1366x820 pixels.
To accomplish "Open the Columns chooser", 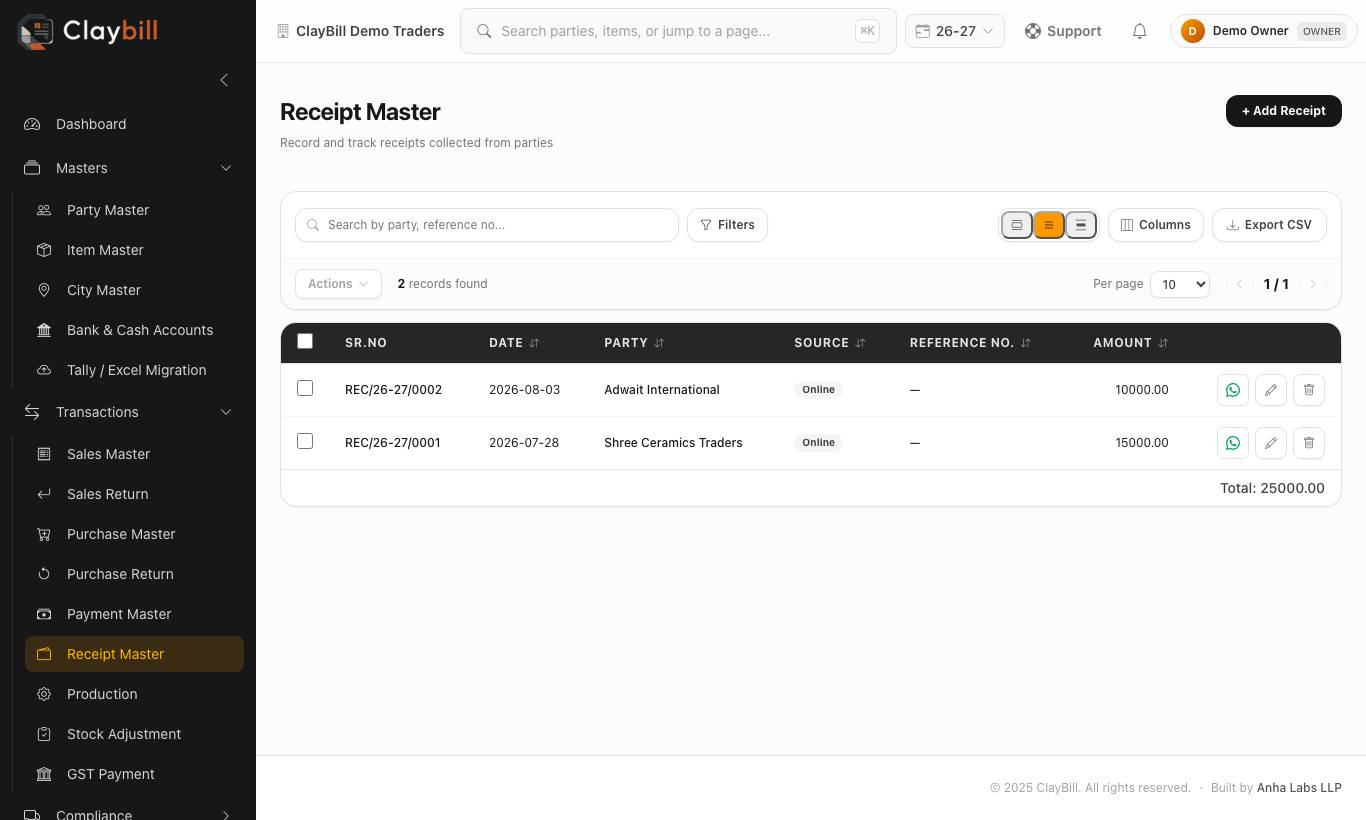I will click(1156, 225).
